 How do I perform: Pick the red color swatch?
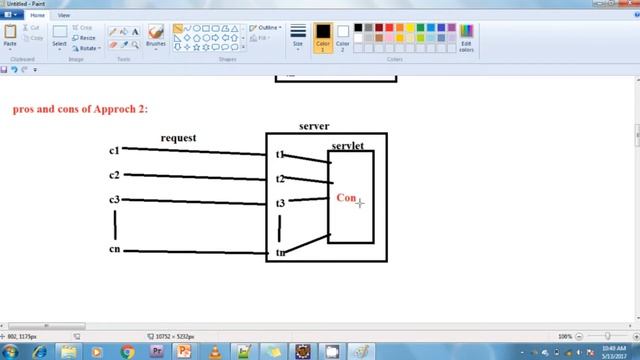[389, 27]
